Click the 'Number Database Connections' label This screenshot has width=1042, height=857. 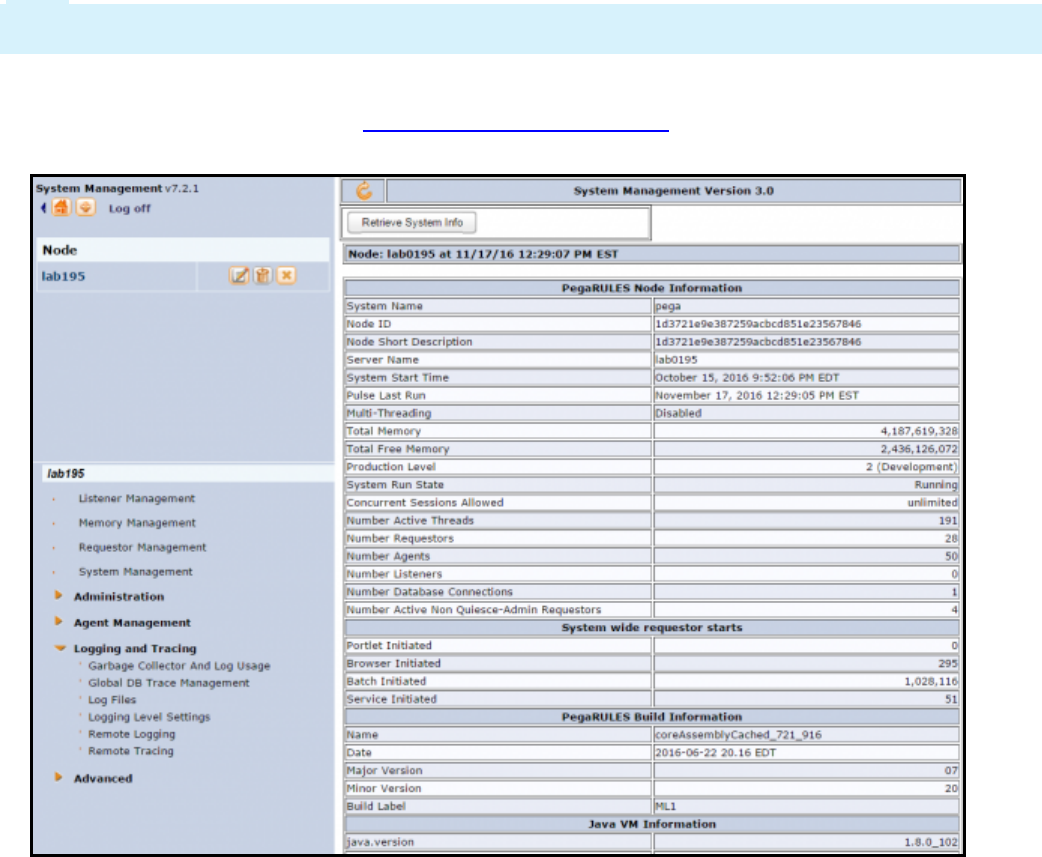click(x=429, y=592)
